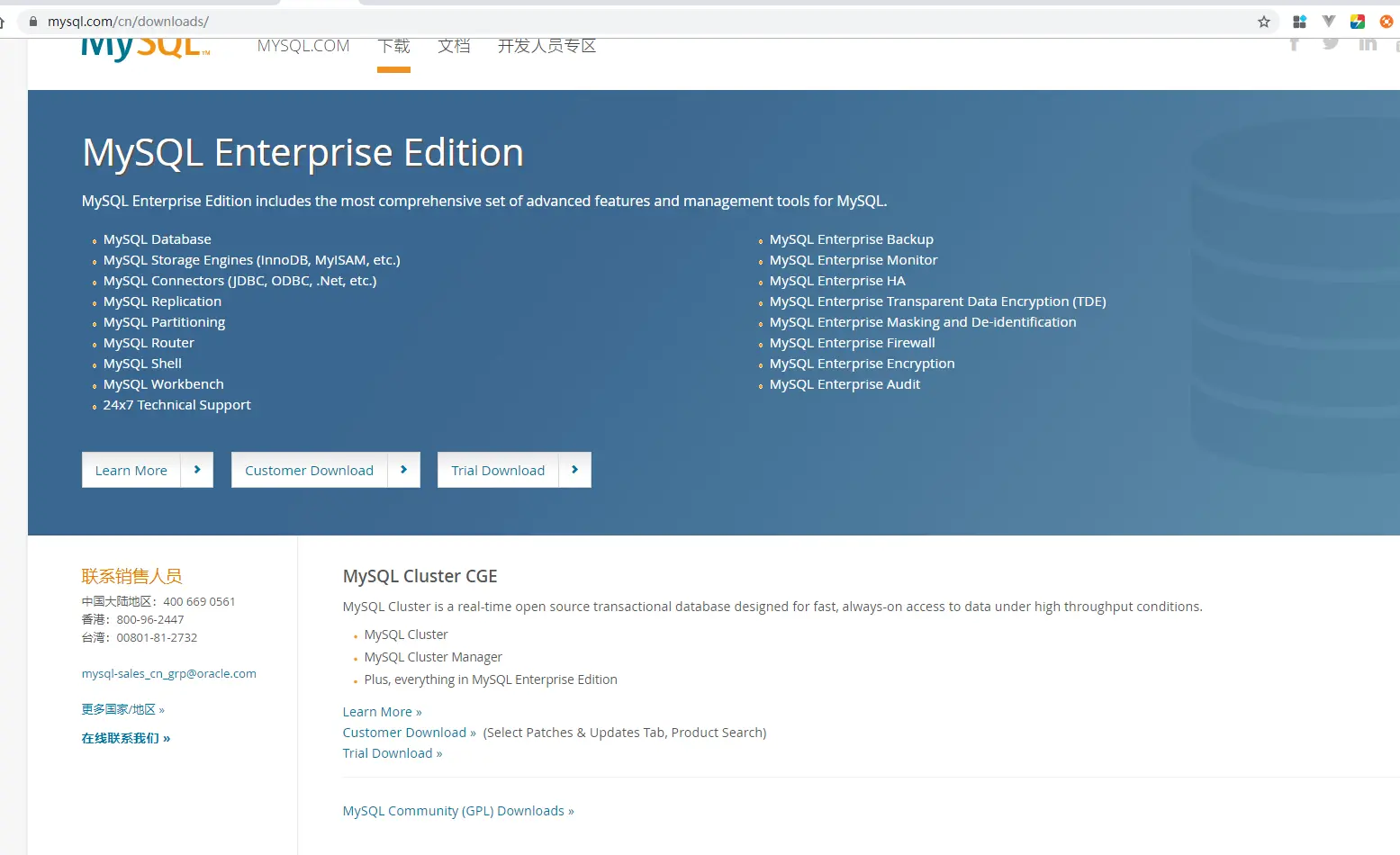Click 'MySQL Replication' list item

(162, 301)
